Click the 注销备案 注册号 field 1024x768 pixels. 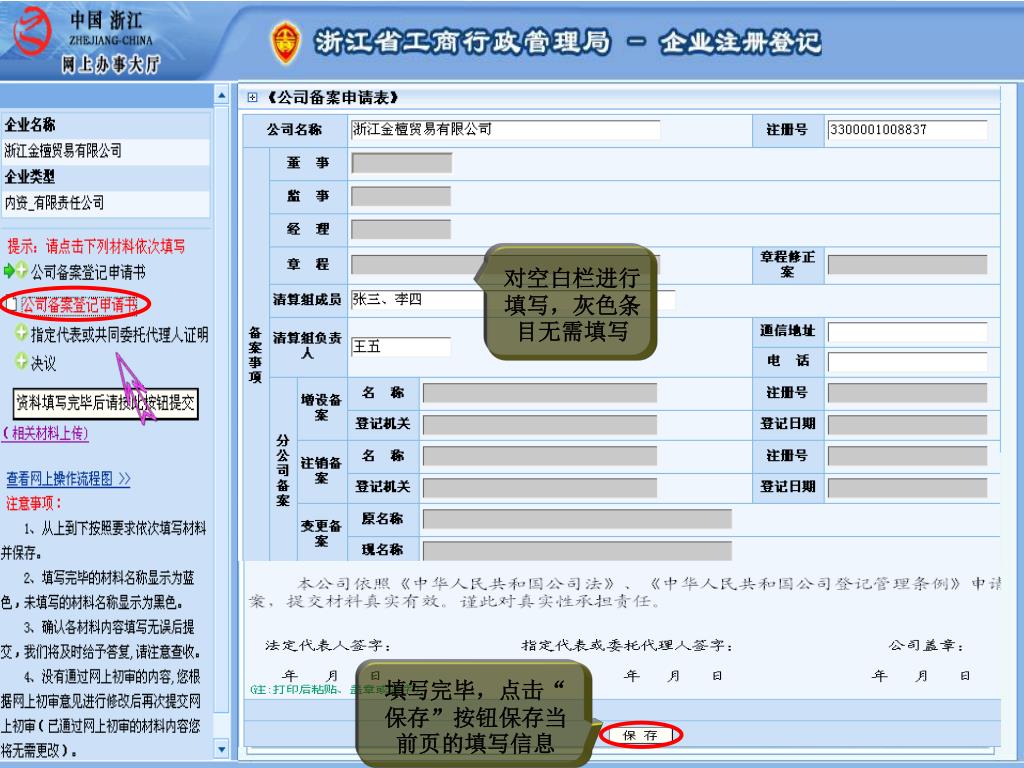click(907, 456)
